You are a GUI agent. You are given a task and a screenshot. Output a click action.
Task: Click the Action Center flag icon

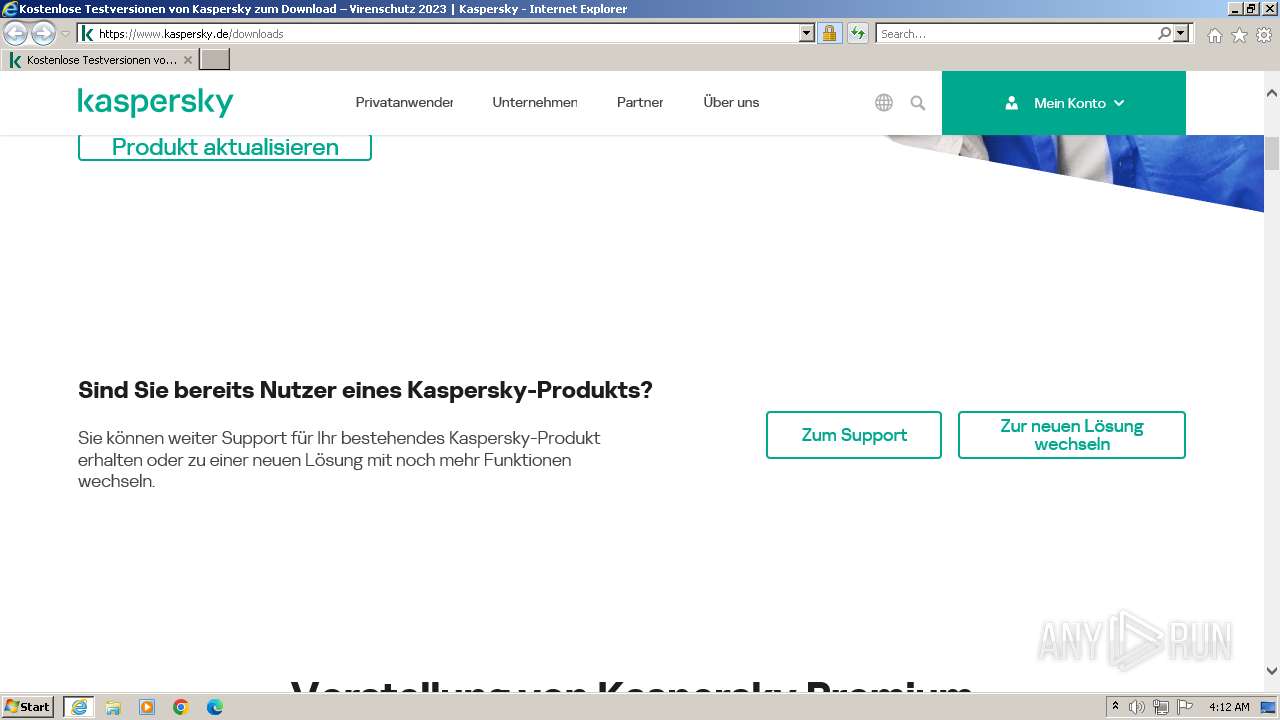point(1185,707)
